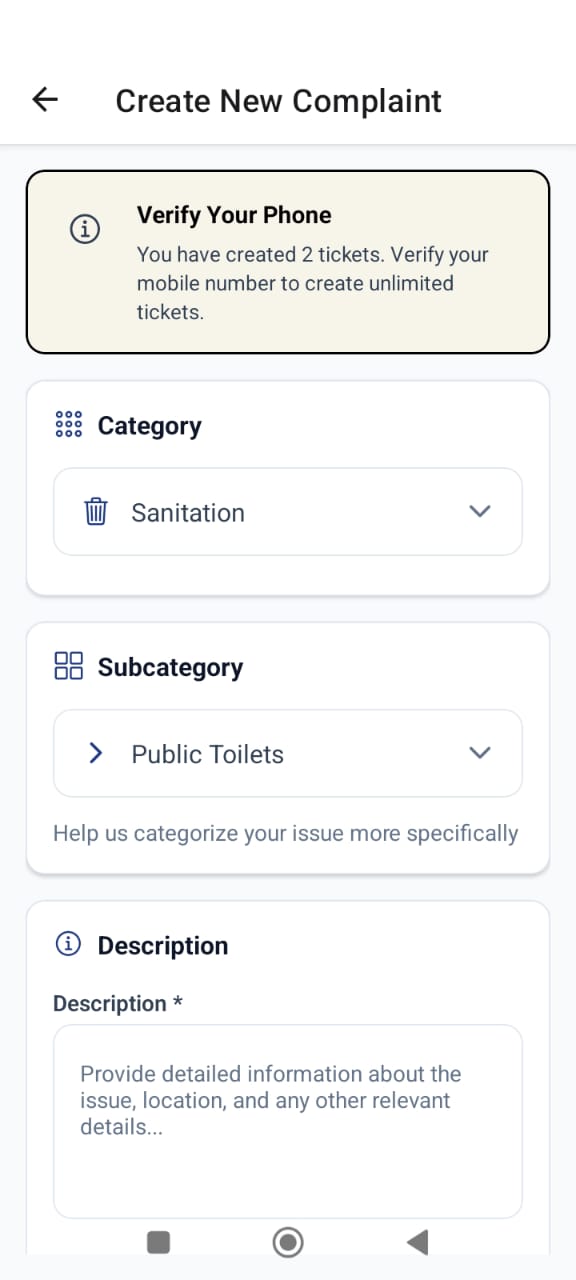Tap the Verify Your Phone notification card
This screenshot has width=576, height=1280.
pyautogui.click(x=288, y=260)
